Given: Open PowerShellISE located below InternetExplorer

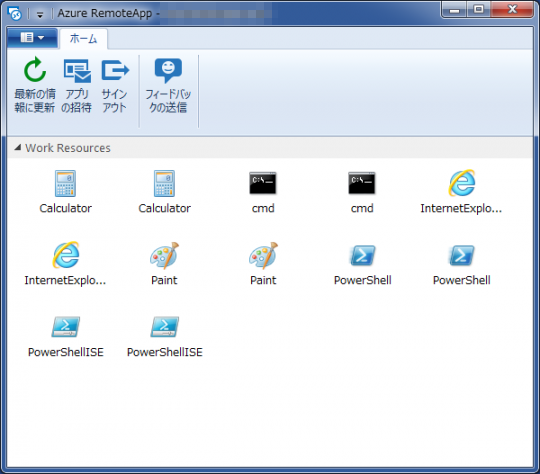Looking at the screenshot, I should pyautogui.click(x=65, y=336).
